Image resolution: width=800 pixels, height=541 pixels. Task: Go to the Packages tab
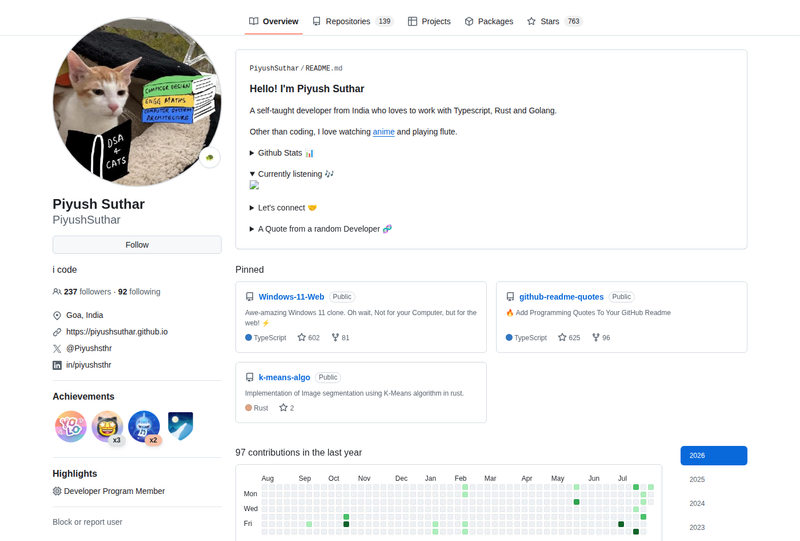click(x=489, y=21)
